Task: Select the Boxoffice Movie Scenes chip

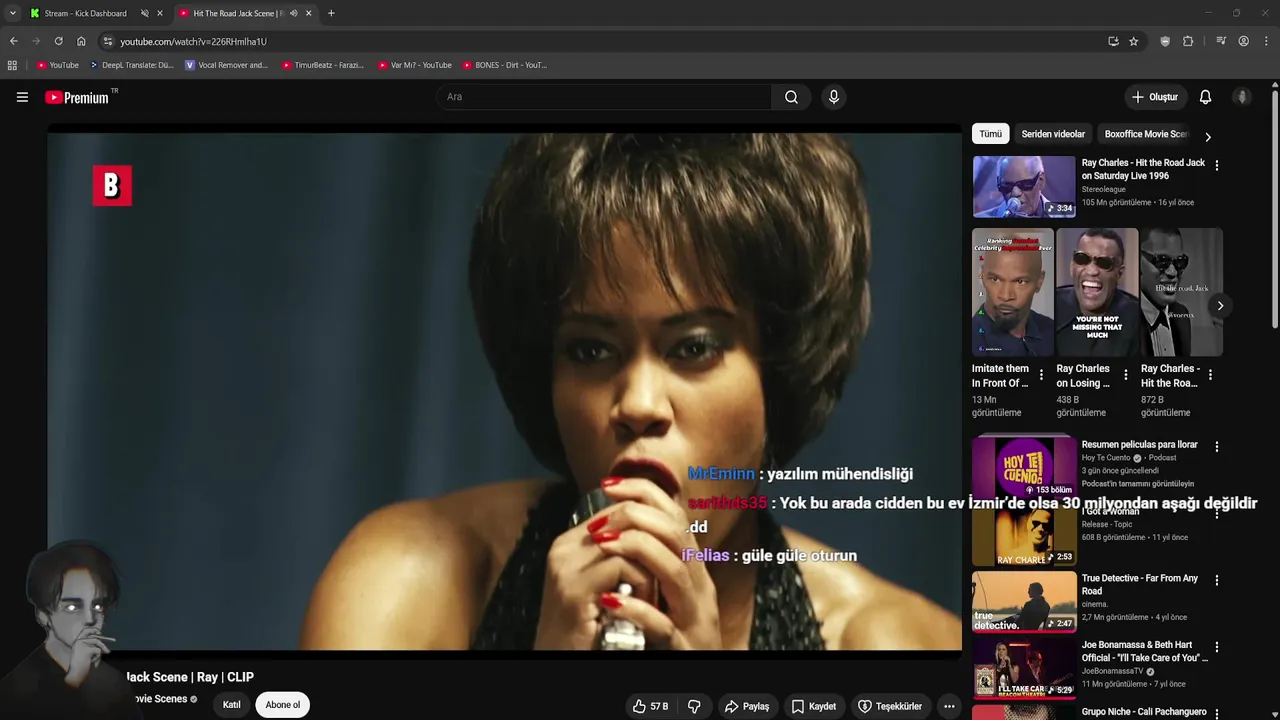Action: [1146, 134]
